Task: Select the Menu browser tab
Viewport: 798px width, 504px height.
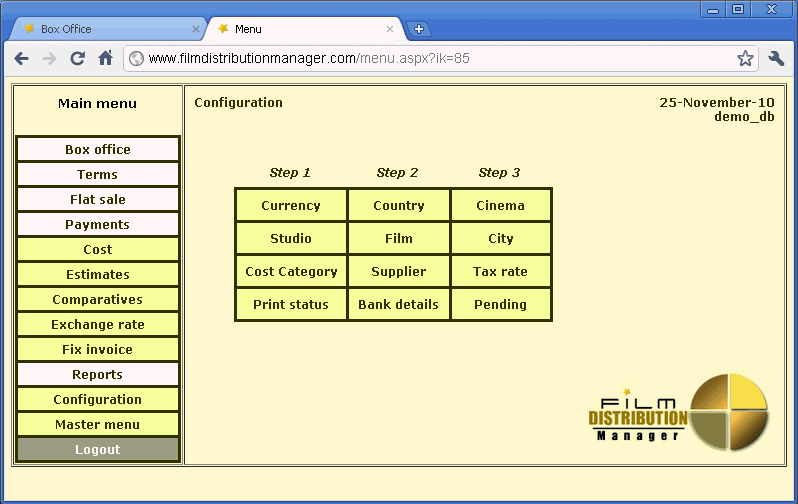Action: point(300,29)
